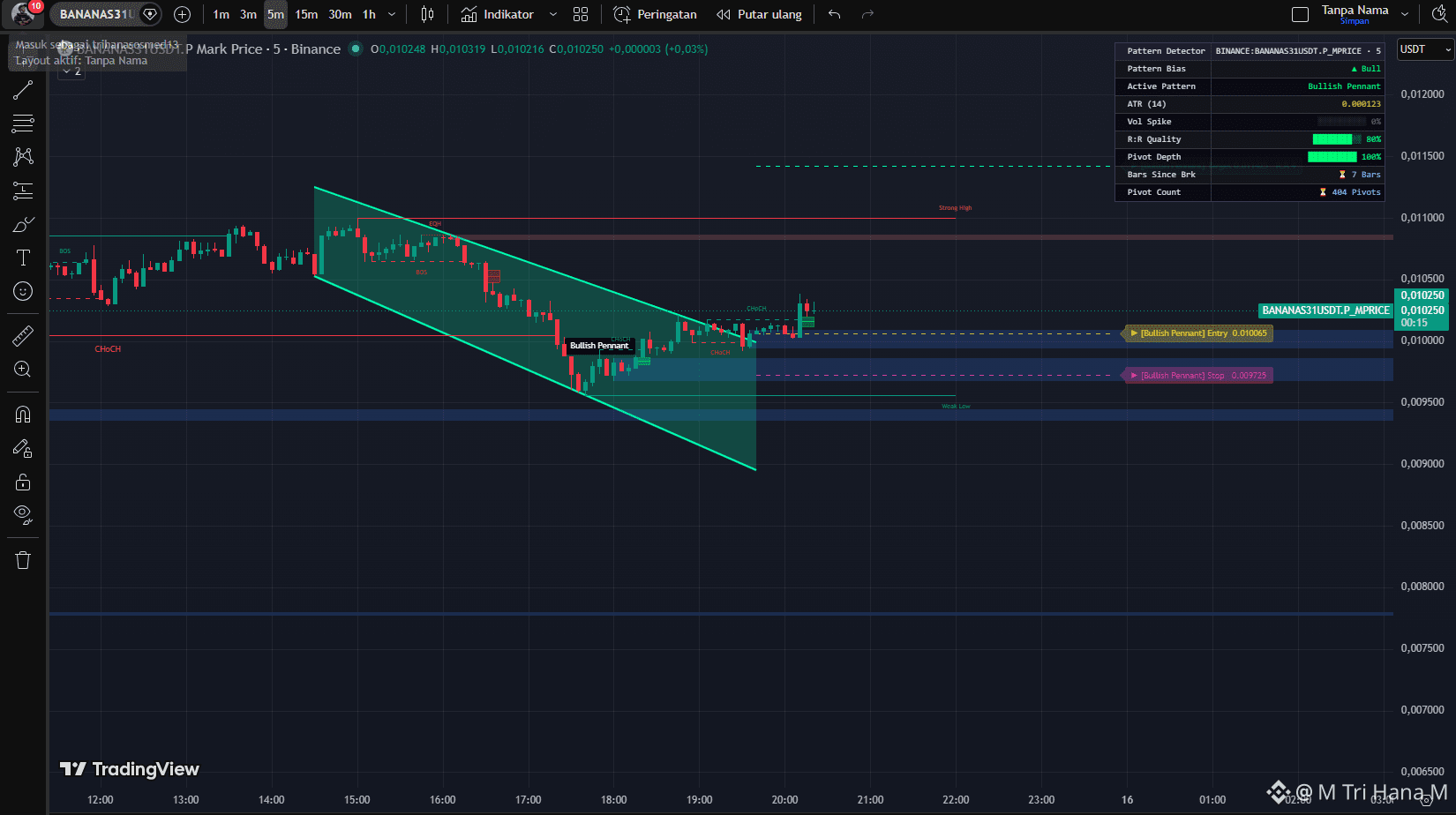Click the Pivot Count 404 Pivots value
Screen dimensions: 1456x815
1350,192
